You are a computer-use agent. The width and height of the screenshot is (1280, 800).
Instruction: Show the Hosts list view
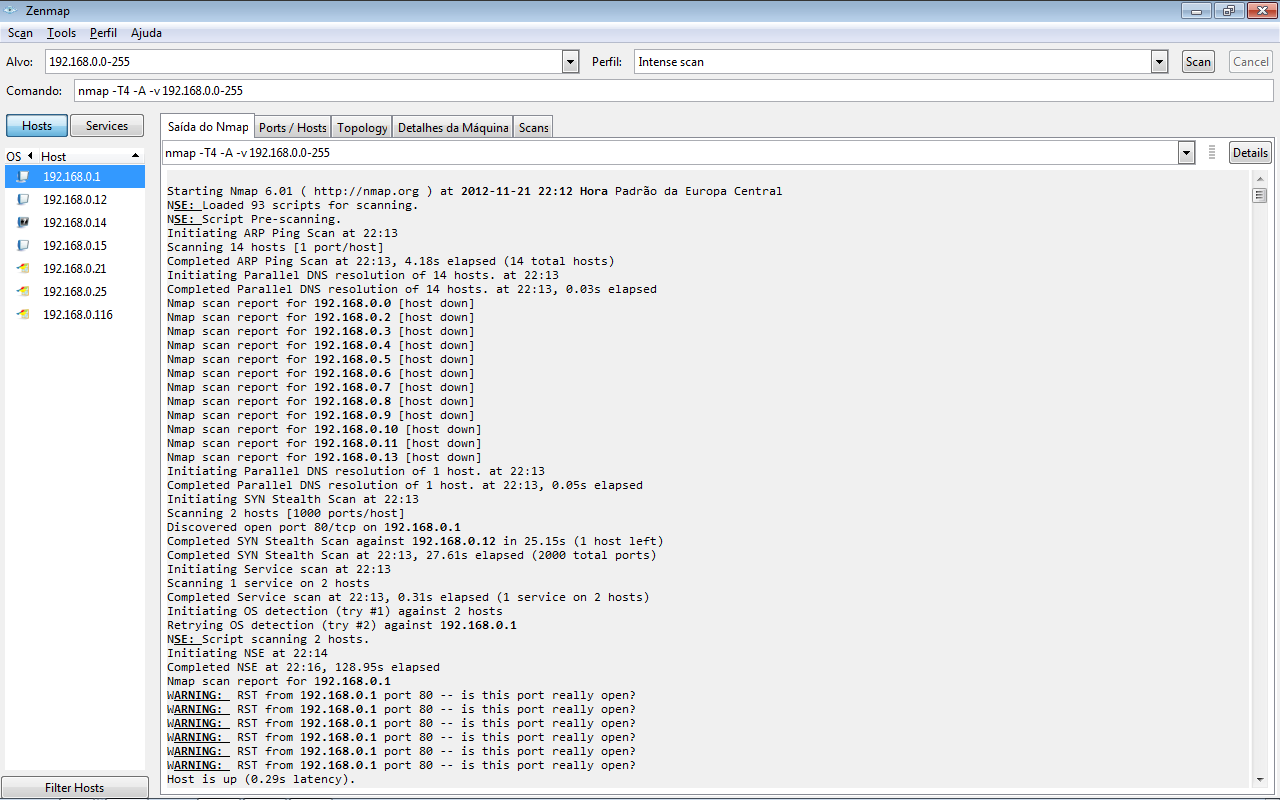pyautogui.click(x=37, y=126)
